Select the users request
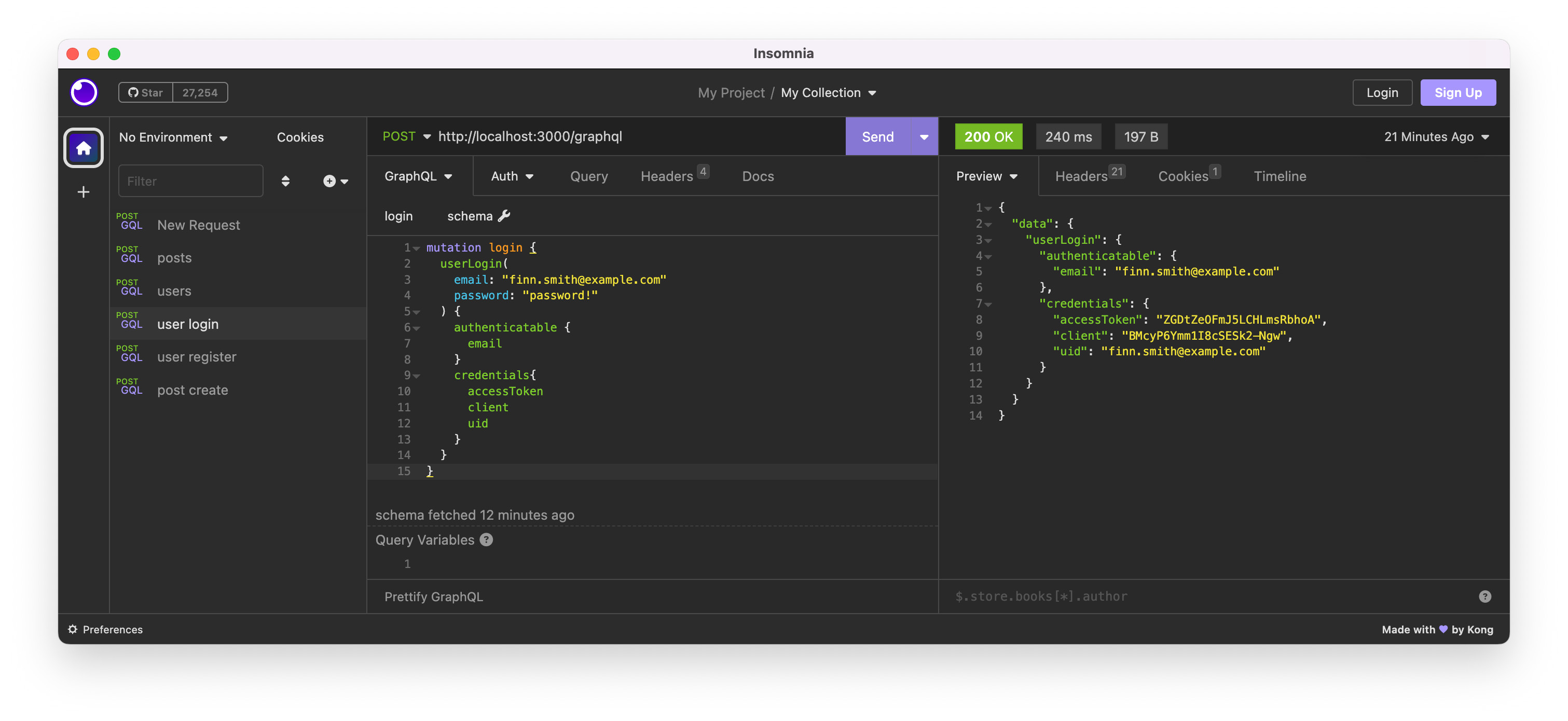This screenshot has height=721, width=1568. pyautogui.click(x=238, y=291)
